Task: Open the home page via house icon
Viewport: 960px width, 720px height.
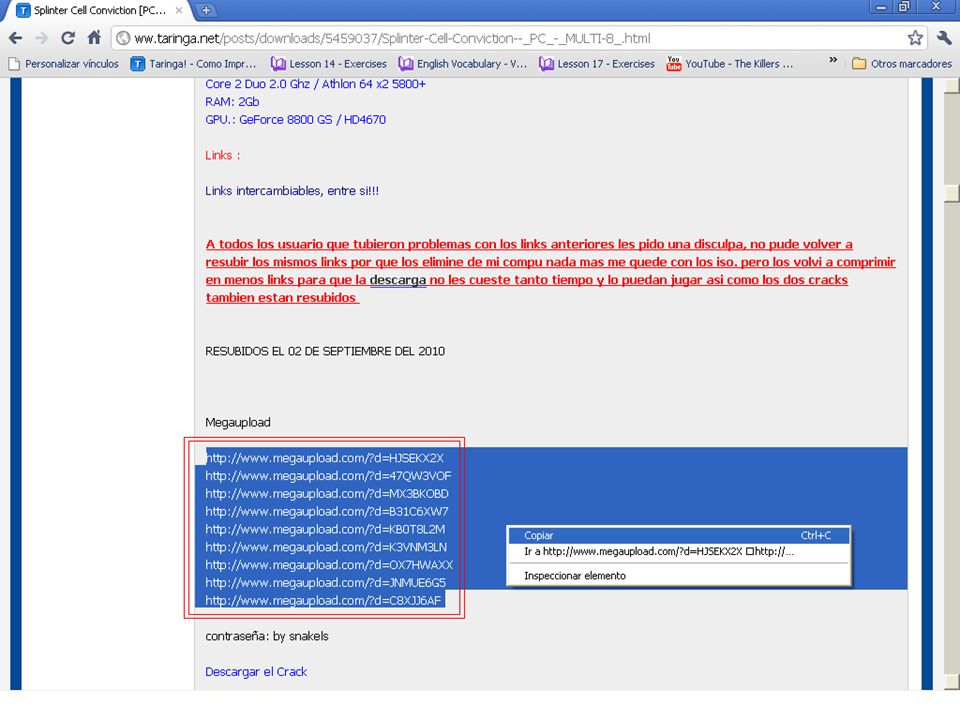Action: (94, 38)
